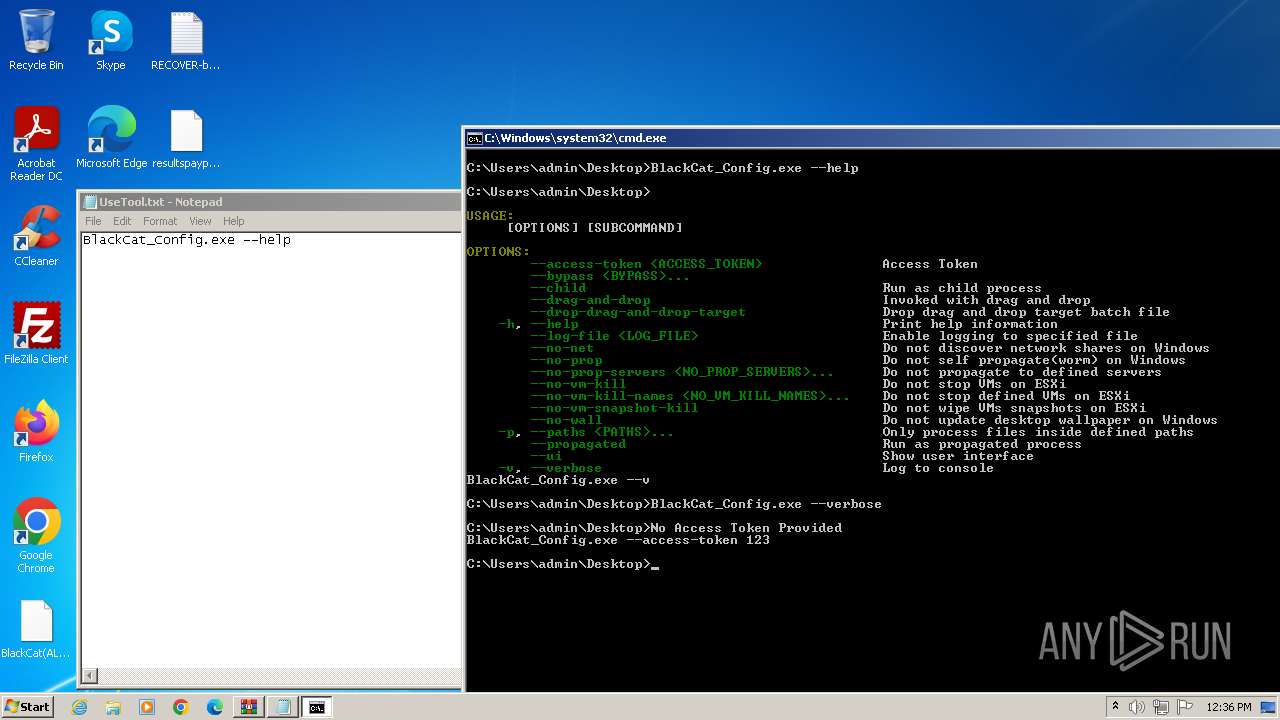The width and height of the screenshot is (1280, 720).
Task: Click 'Show user interface' description text
Action: pyautogui.click(x=958, y=456)
